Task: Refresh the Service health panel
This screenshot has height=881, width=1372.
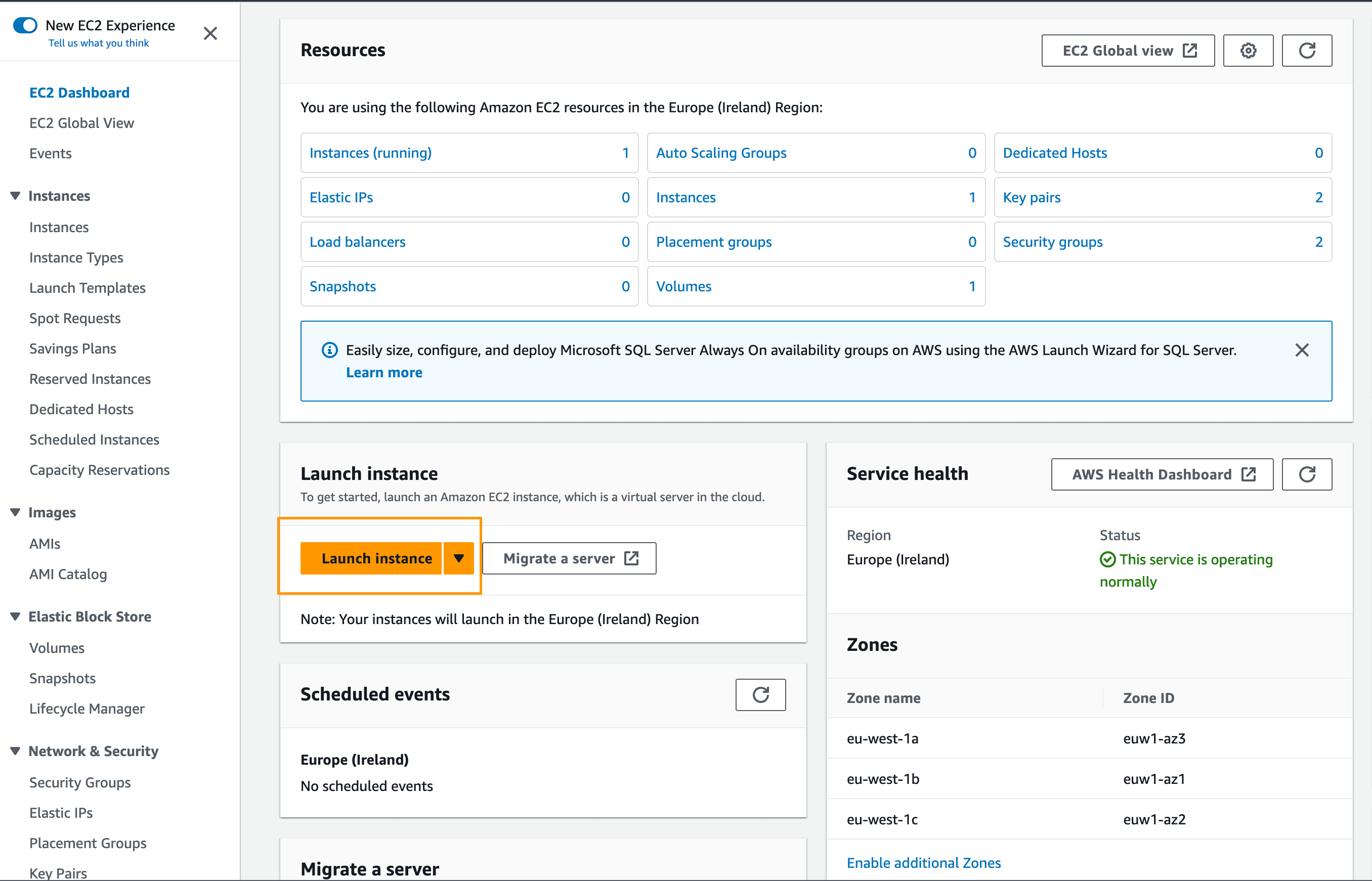Action: tap(1306, 474)
